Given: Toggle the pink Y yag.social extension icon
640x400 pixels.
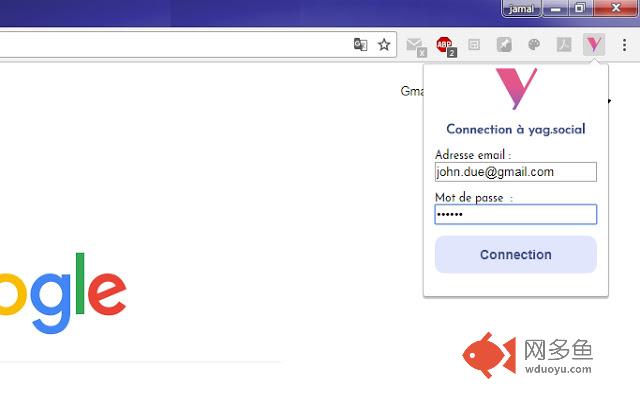Looking at the screenshot, I should point(594,44).
